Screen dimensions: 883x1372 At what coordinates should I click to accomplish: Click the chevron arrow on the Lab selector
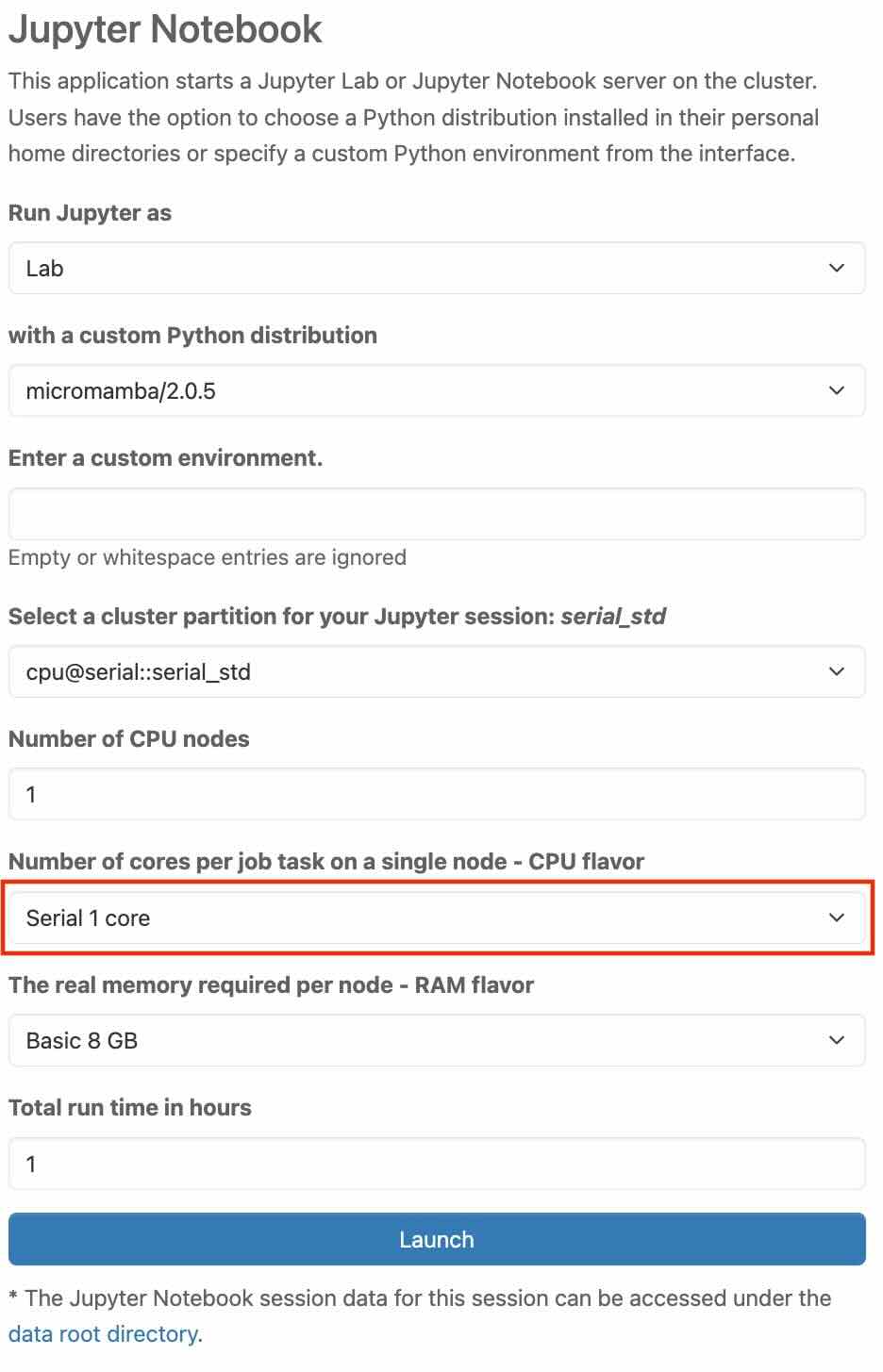[x=836, y=269]
